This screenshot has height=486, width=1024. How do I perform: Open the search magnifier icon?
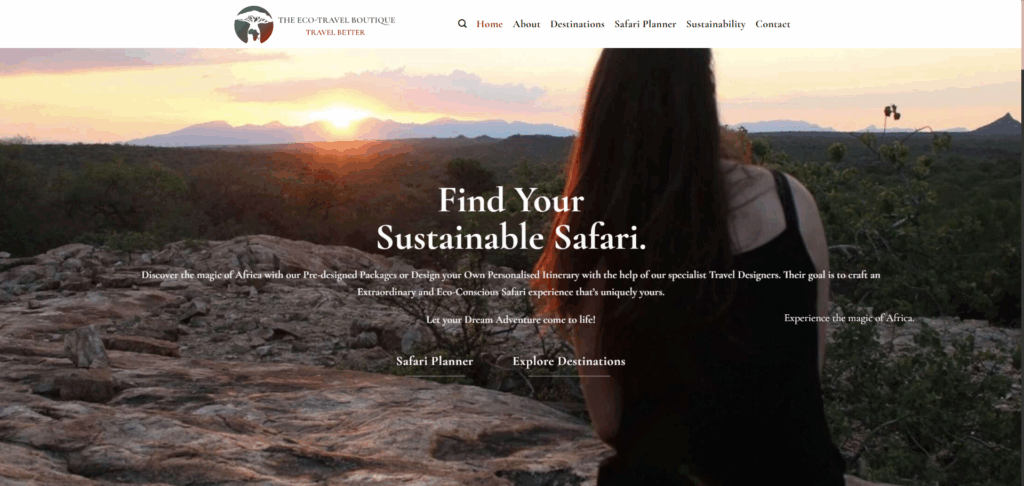tap(462, 24)
